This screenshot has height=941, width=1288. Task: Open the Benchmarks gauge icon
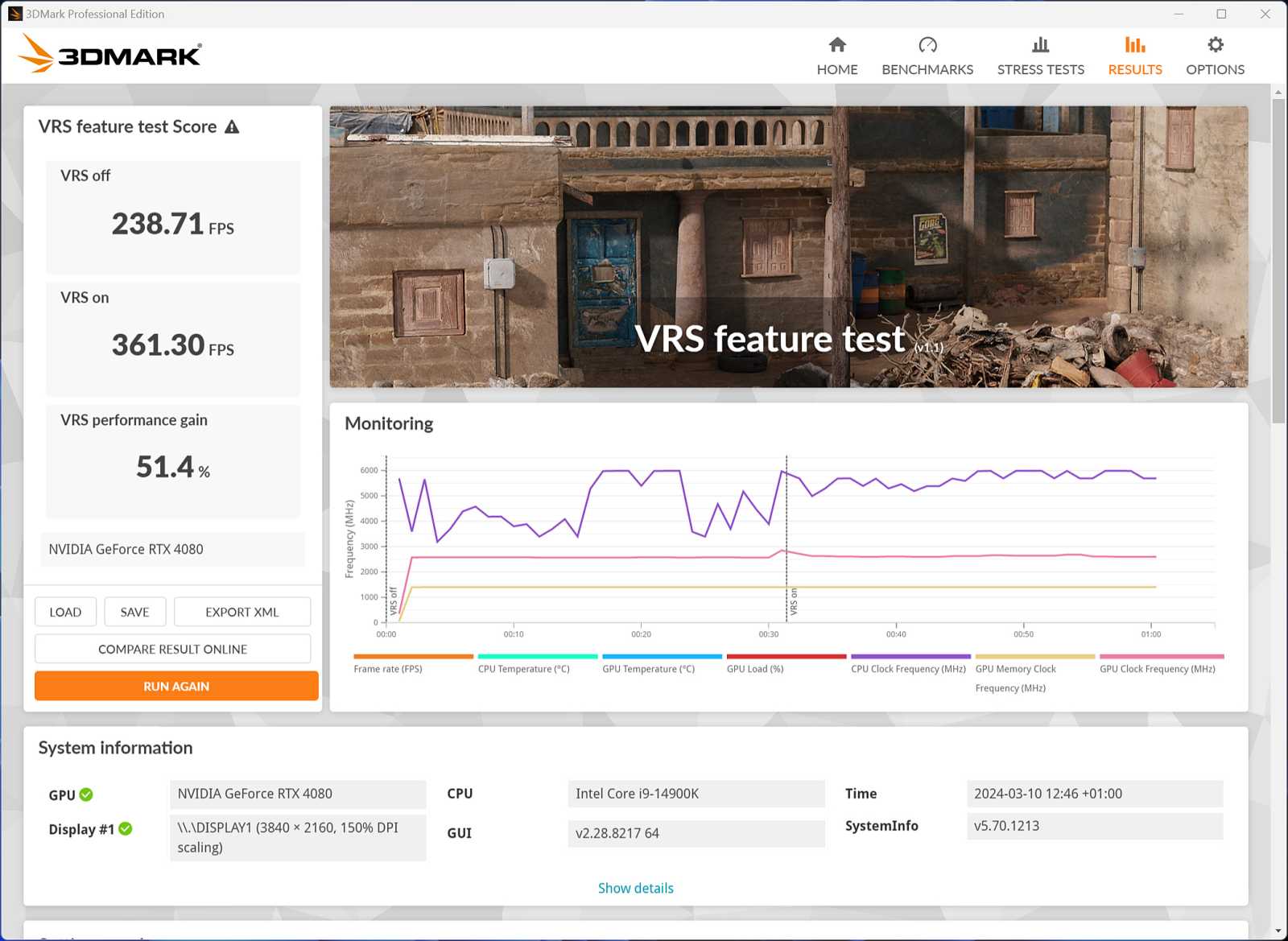point(927,44)
